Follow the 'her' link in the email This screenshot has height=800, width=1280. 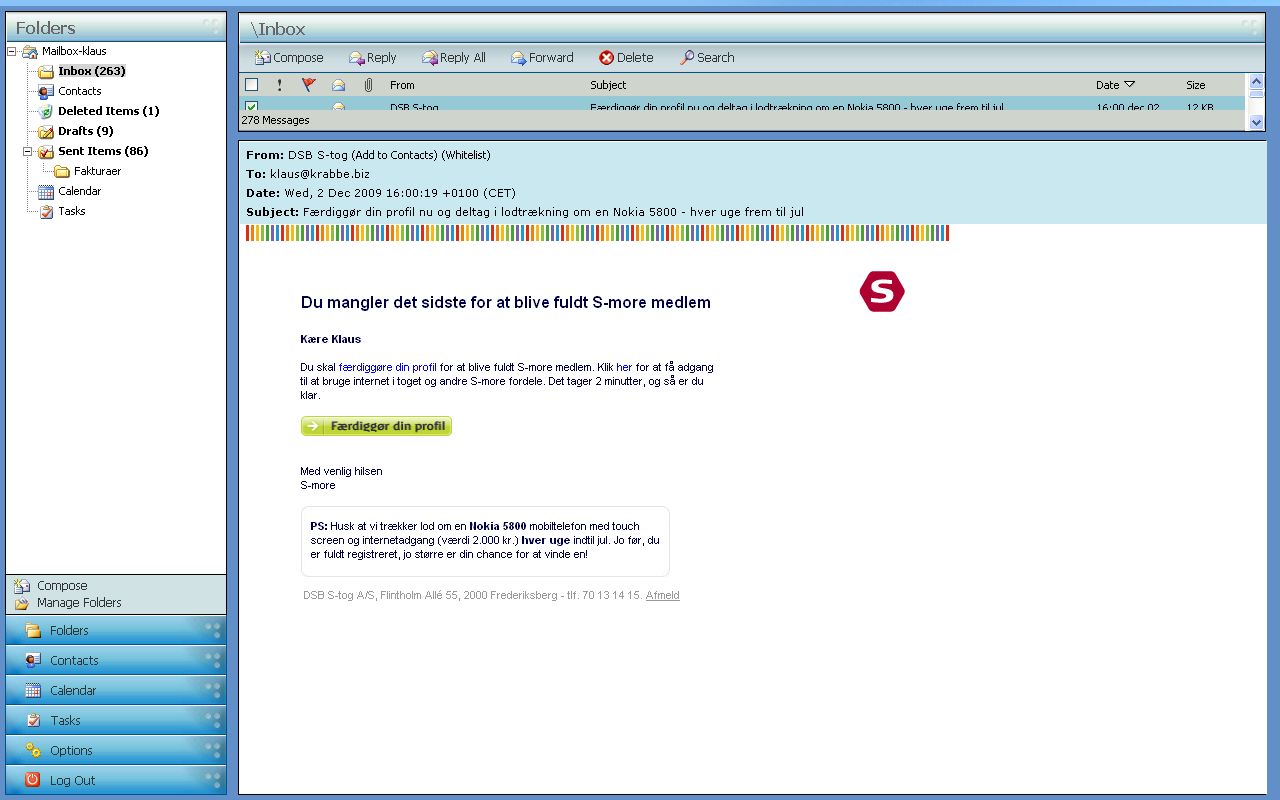click(624, 367)
